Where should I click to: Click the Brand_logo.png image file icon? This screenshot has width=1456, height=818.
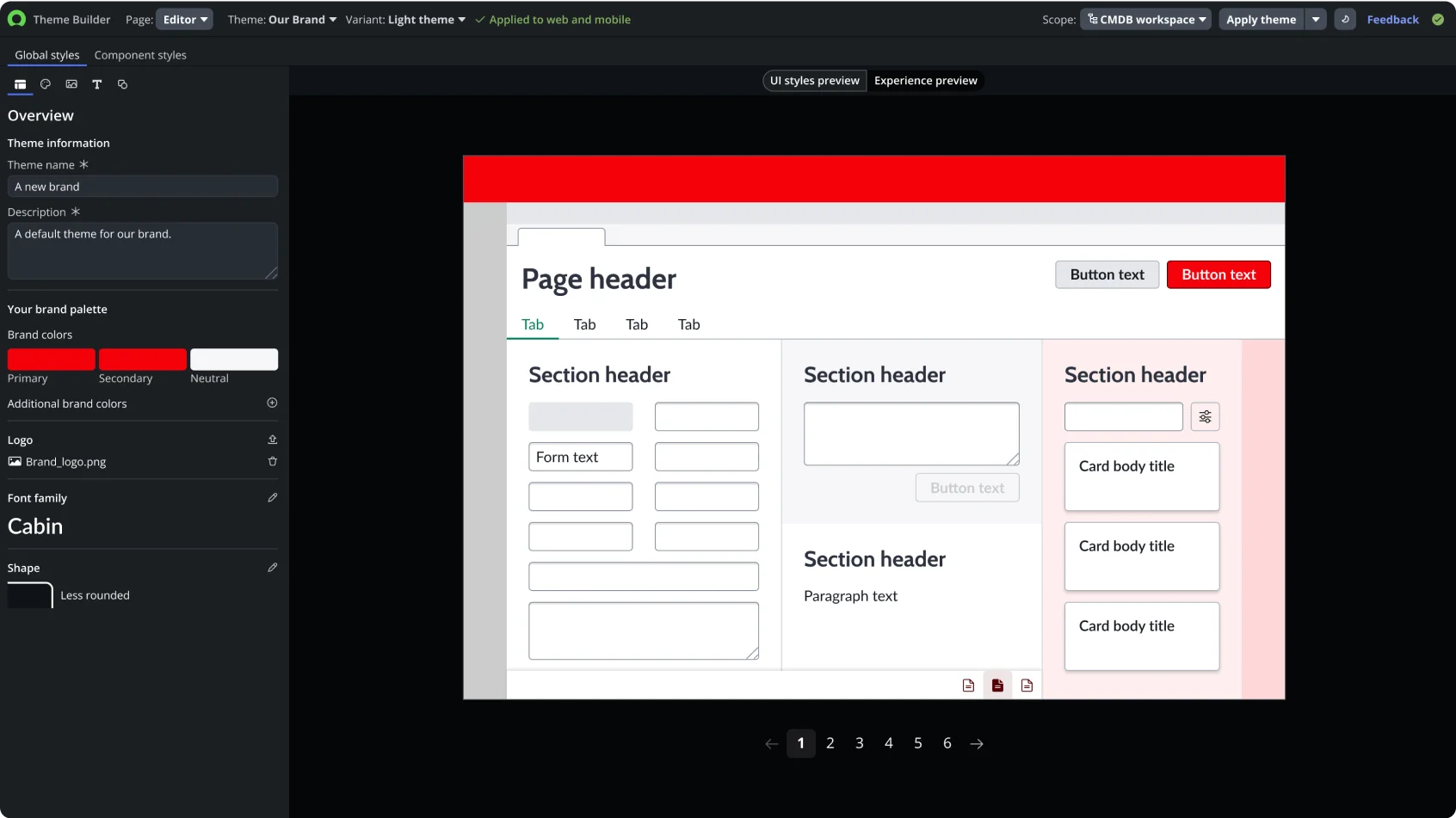[15, 461]
